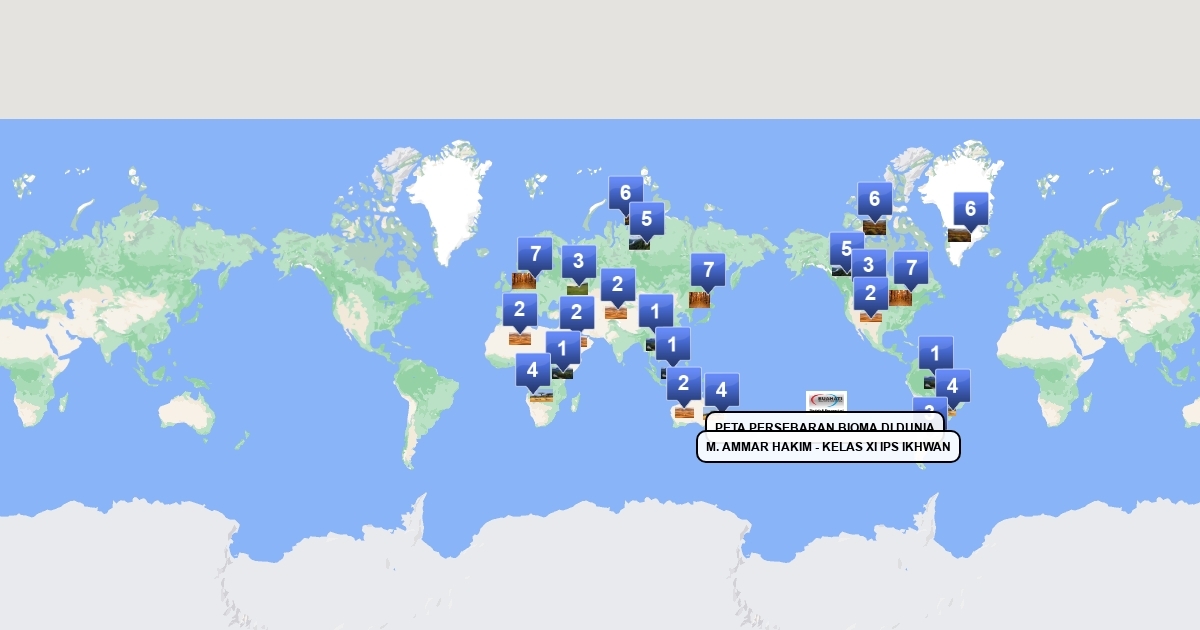Select marker 3 in western North America
The height and width of the screenshot is (630, 1200).
(868, 266)
